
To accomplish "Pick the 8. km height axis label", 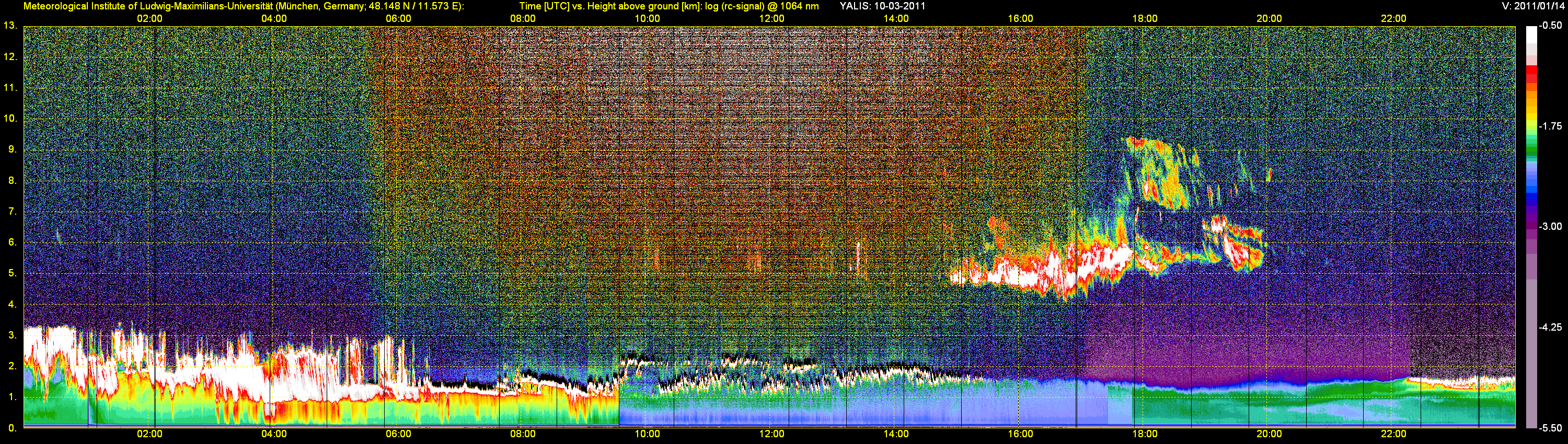I will click(12, 181).
